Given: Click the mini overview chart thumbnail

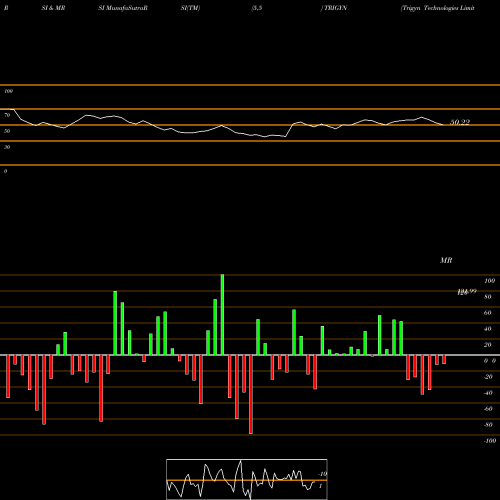Looking at the screenshot, I should [x=247, y=479].
